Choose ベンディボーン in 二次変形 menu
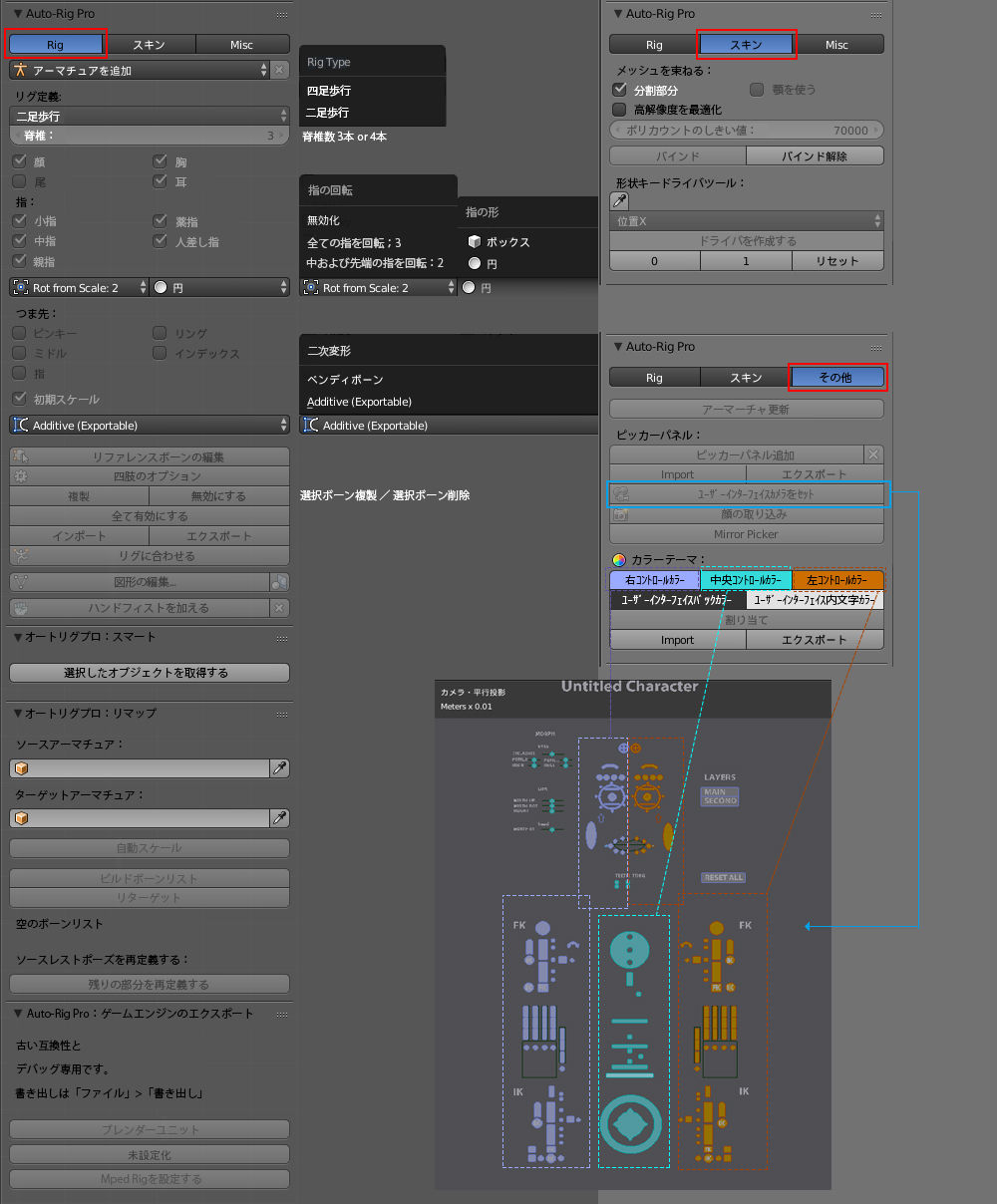This screenshot has width=997, height=1204. (x=345, y=380)
